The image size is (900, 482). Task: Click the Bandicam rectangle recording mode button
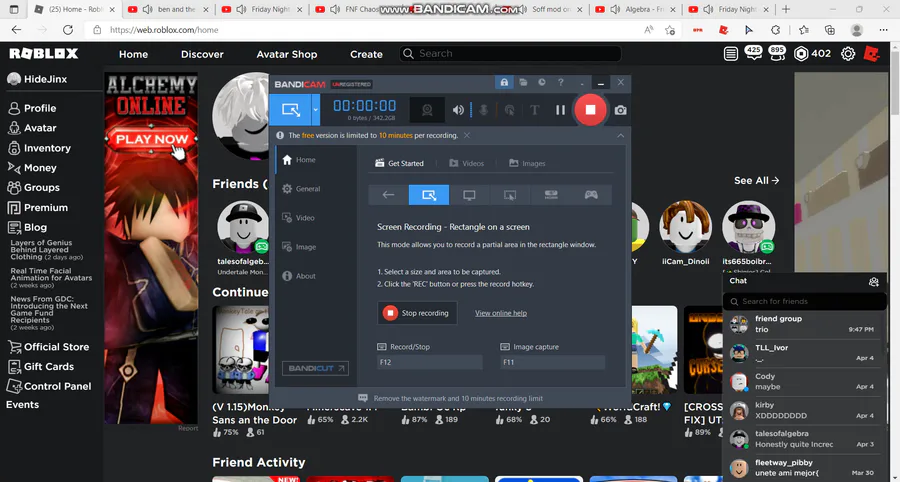[290, 110]
